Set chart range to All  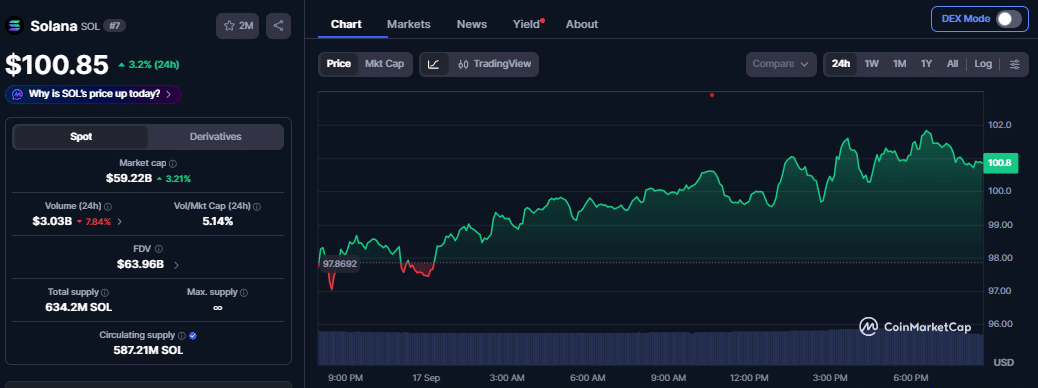(953, 64)
